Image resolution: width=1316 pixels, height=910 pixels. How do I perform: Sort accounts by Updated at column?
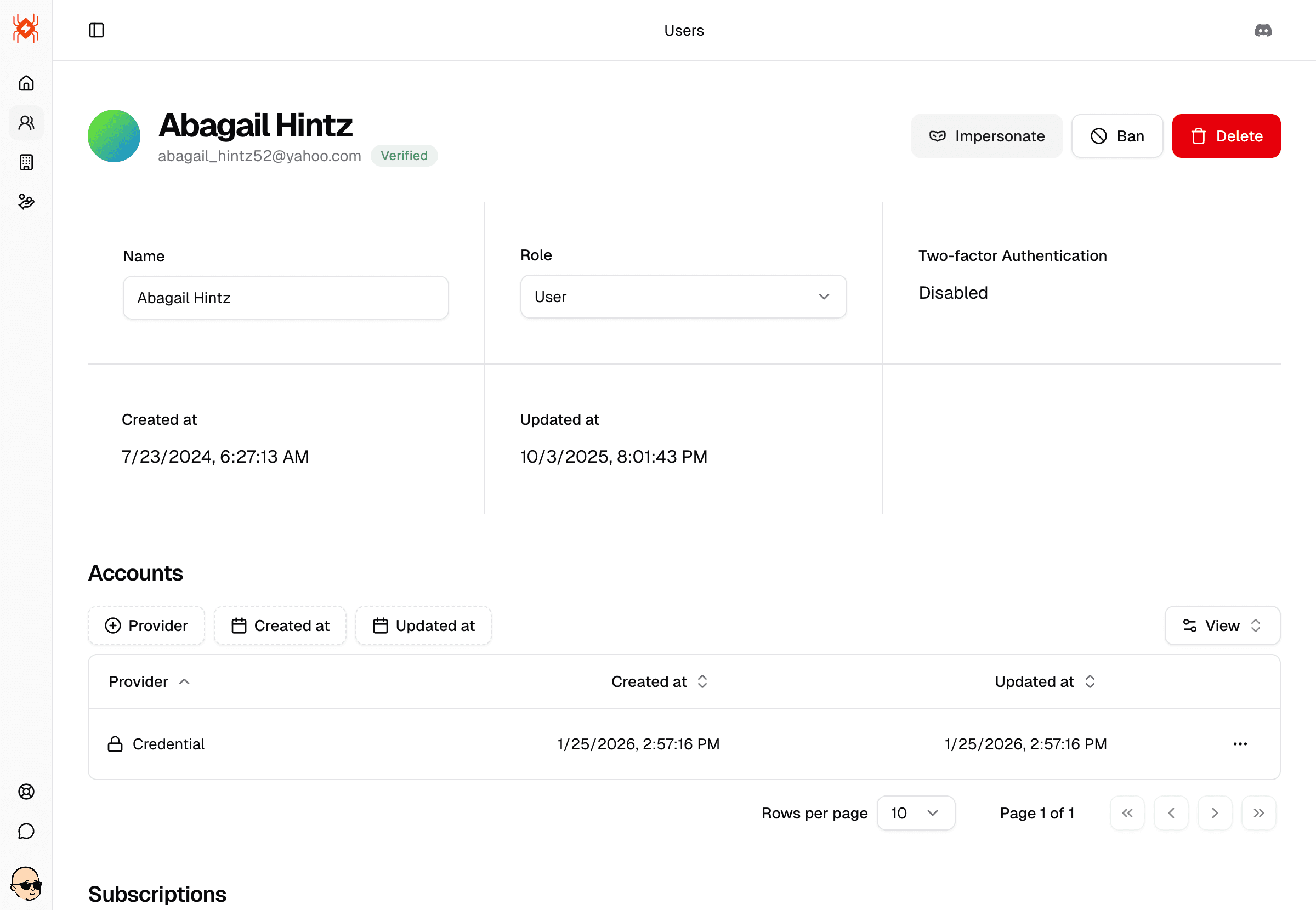(1045, 681)
